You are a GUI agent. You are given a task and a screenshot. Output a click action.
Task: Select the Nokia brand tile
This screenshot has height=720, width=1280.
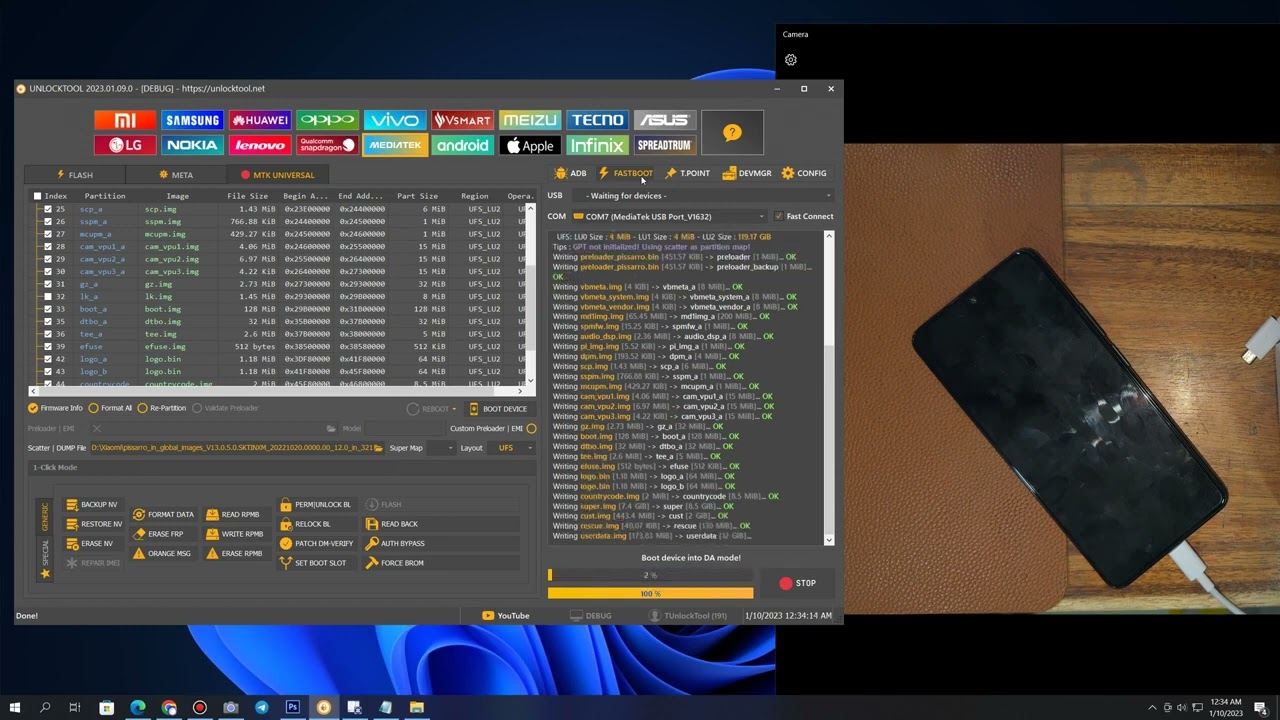(192, 145)
